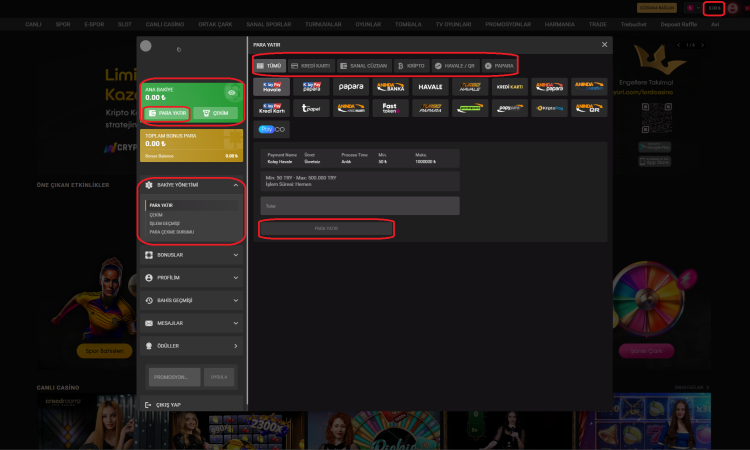Image resolution: width=750 pixels, height=450 pixels.
Task: Log out with Çıkış Yap
Action: pyautogui.click(x=163, y=405)
